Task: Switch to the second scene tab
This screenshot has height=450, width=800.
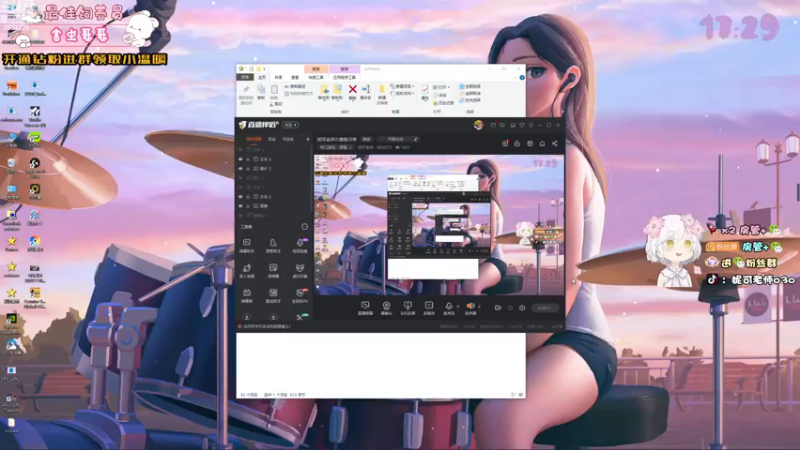Action: tap(272, 139)
